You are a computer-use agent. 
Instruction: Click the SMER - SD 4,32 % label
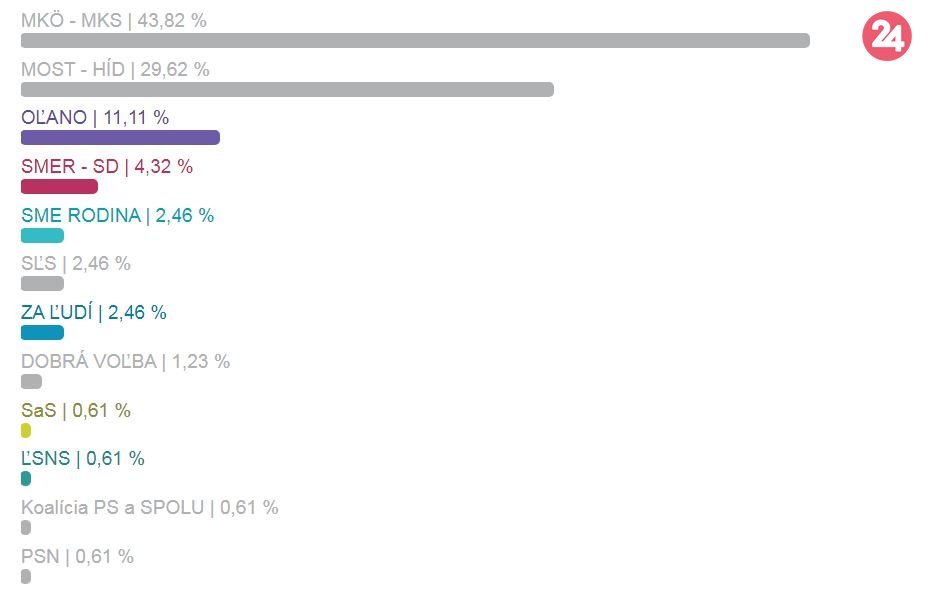[107, 167]
